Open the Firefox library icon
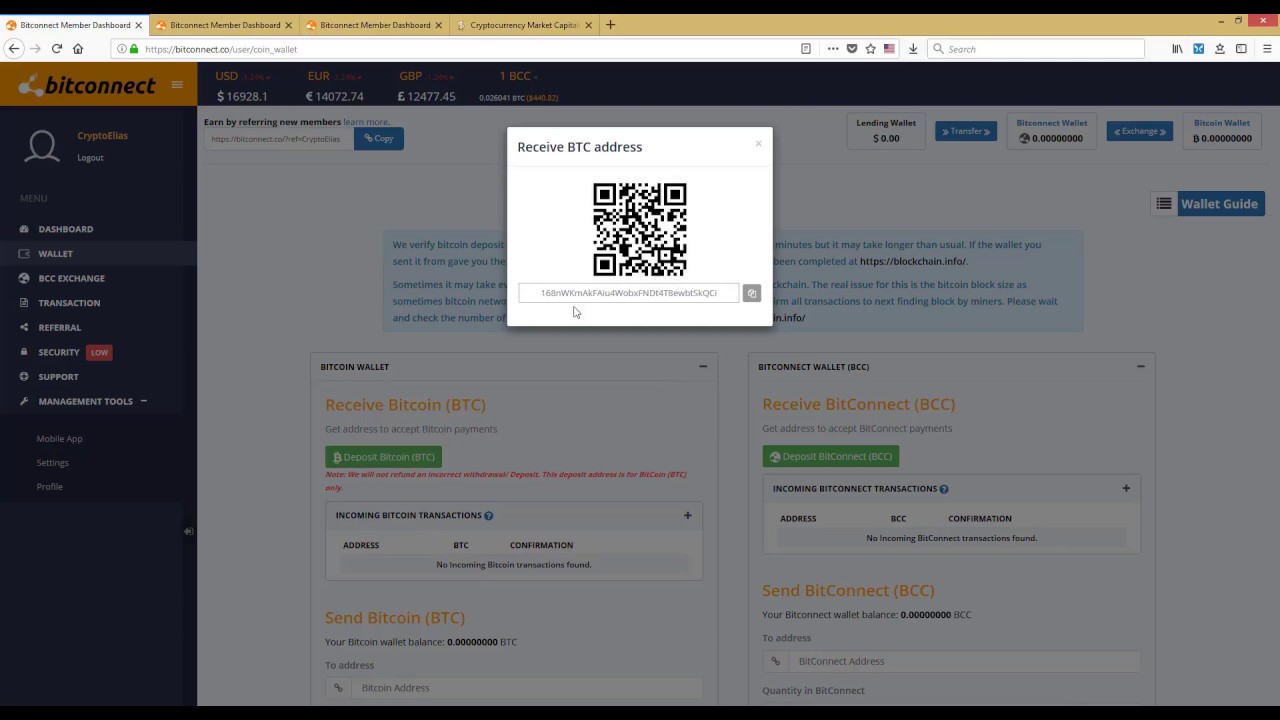 1177,48
